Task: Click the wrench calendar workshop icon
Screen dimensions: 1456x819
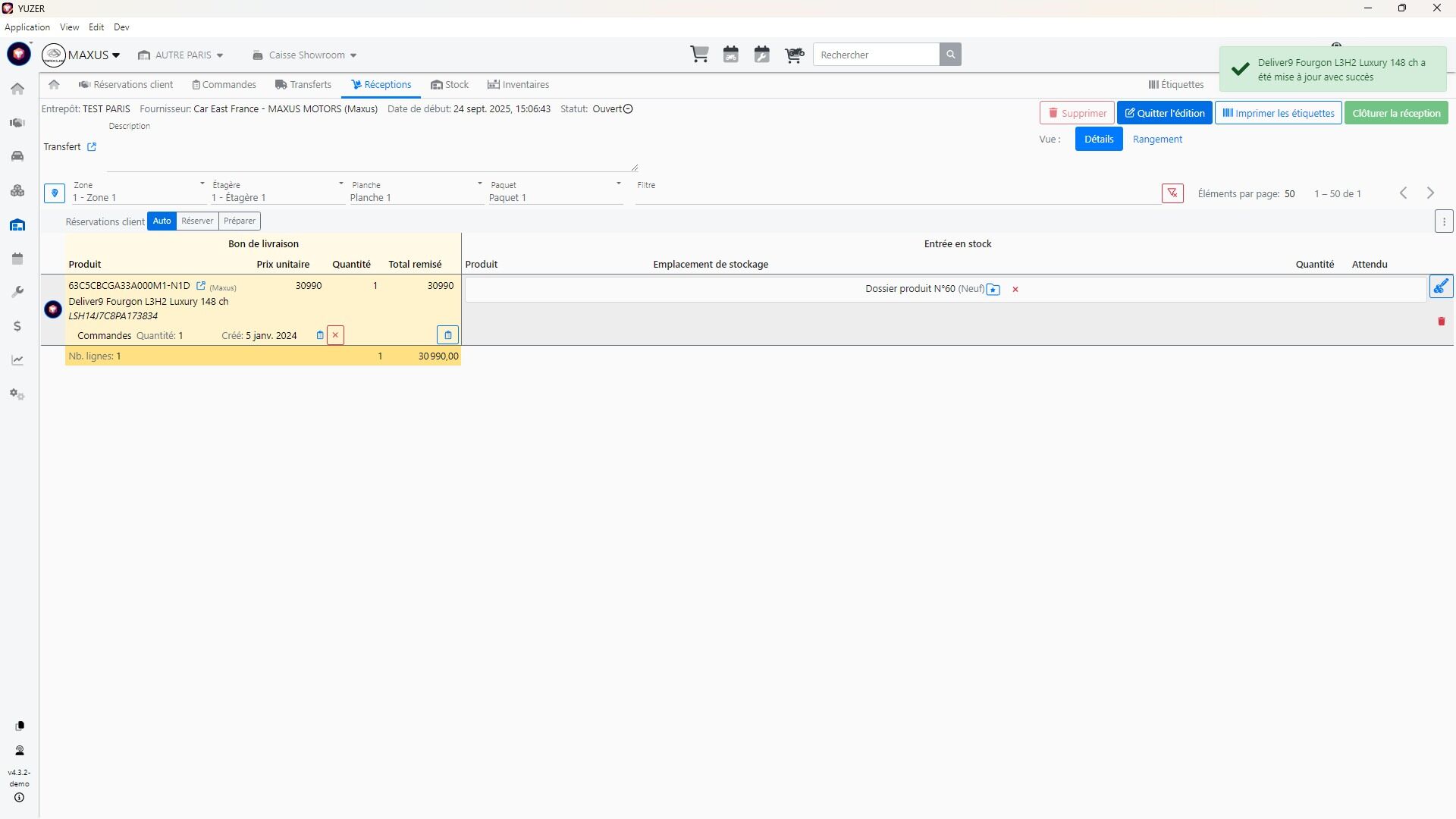Action: click(762, 55)
